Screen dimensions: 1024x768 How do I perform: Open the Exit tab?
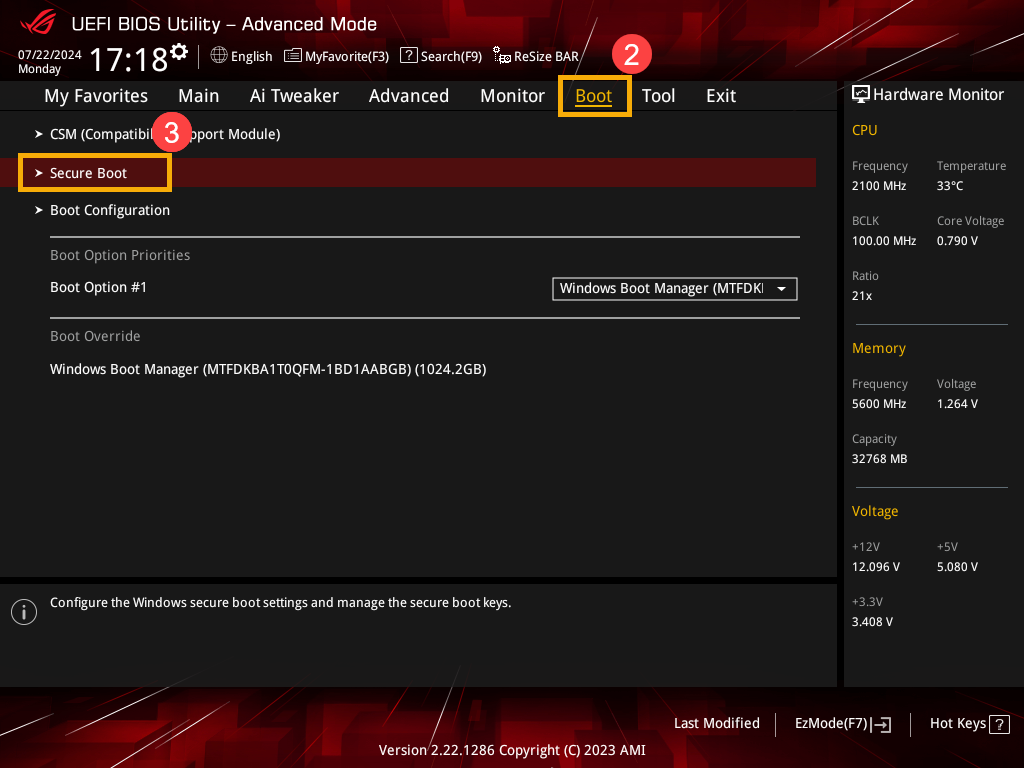coord(720,96)
